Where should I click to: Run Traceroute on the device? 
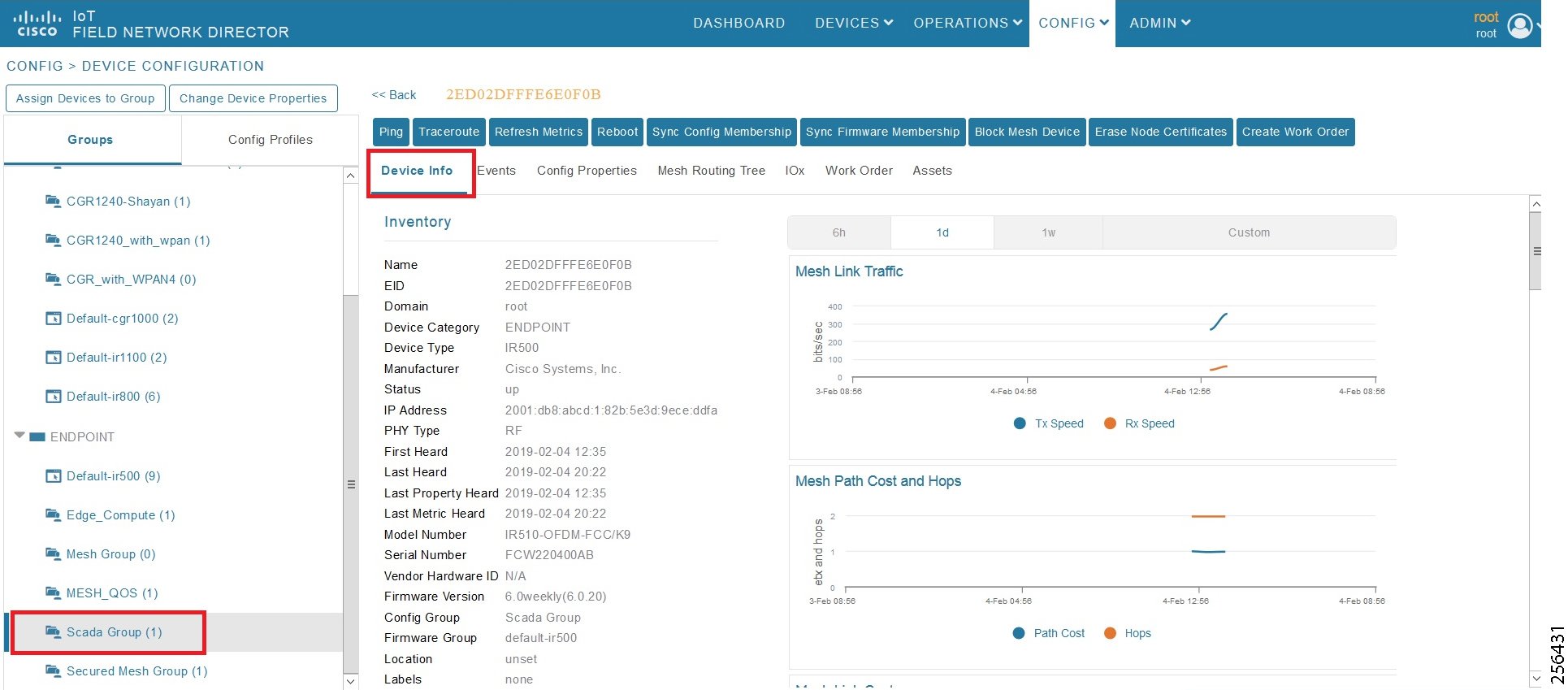pos(449,132)
